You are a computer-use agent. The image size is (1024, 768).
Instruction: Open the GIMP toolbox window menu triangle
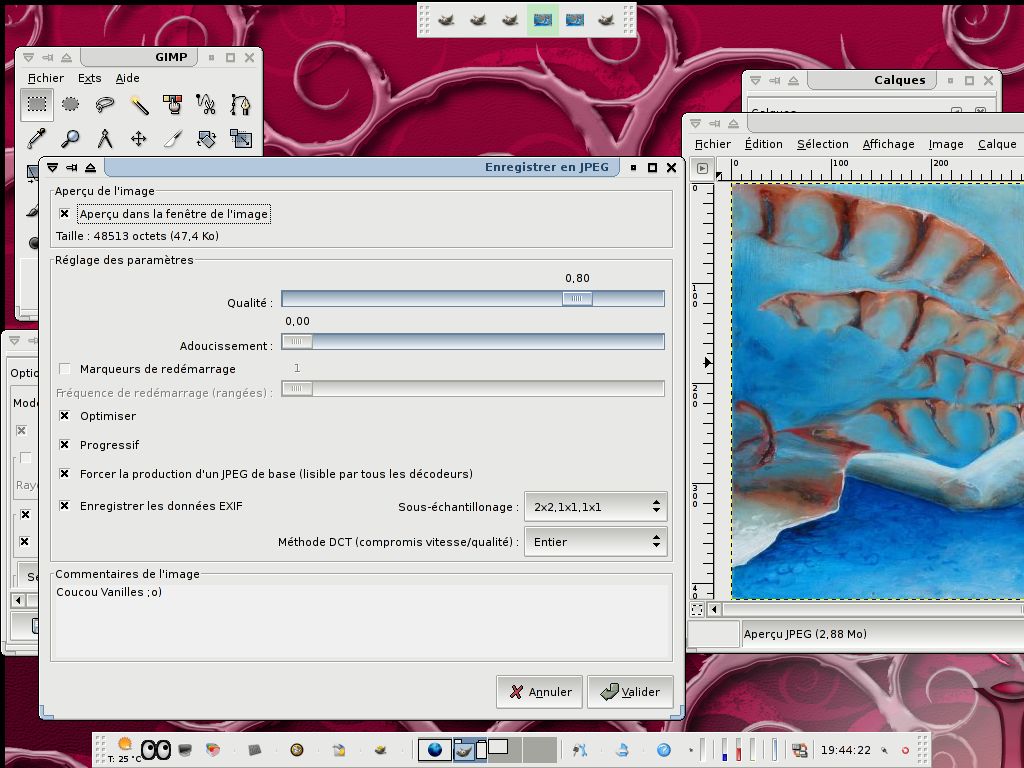click(28, 57)
